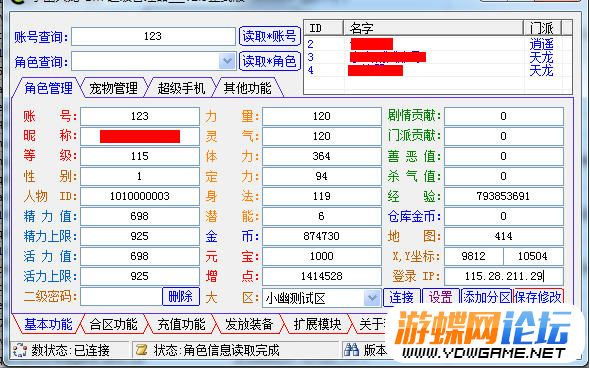This screenshot has height=368, width=590.
Task: Click the 杀气值 field
Action: tap(504, 176)
